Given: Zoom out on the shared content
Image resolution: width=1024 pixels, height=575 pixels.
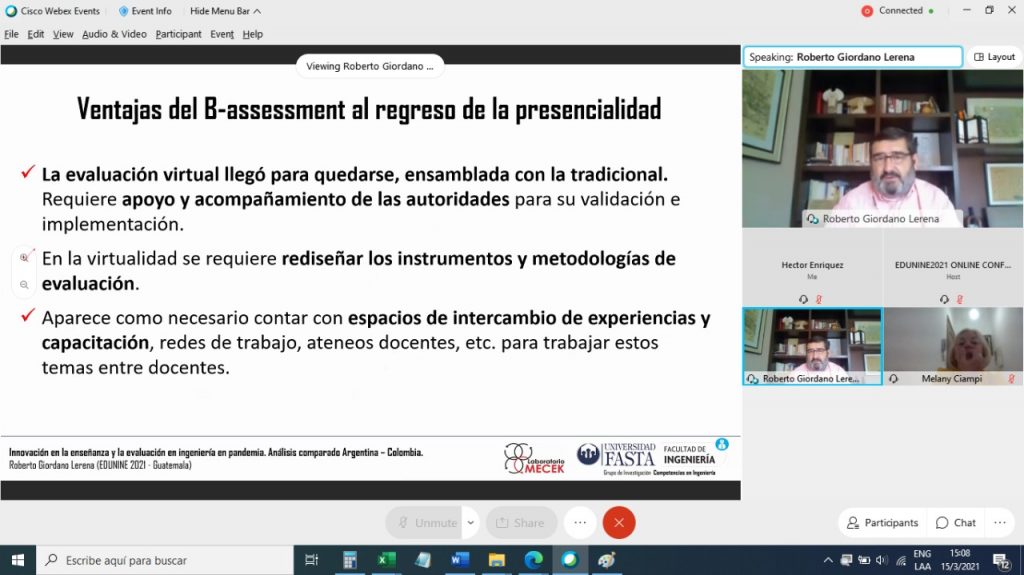Looking at the screenshot, I should pyautogui.click(x=24, y=285).
